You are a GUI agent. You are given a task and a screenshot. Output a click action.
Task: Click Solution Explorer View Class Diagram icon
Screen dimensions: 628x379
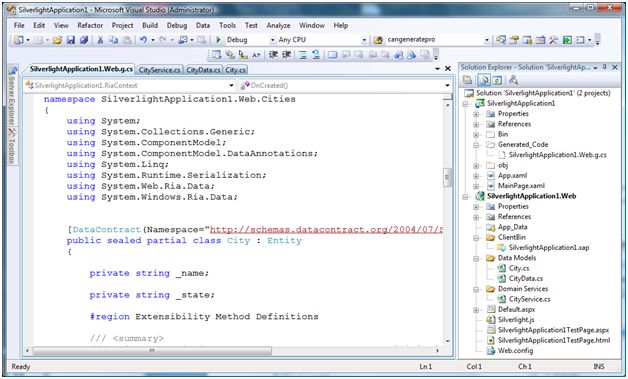point(513,80)
